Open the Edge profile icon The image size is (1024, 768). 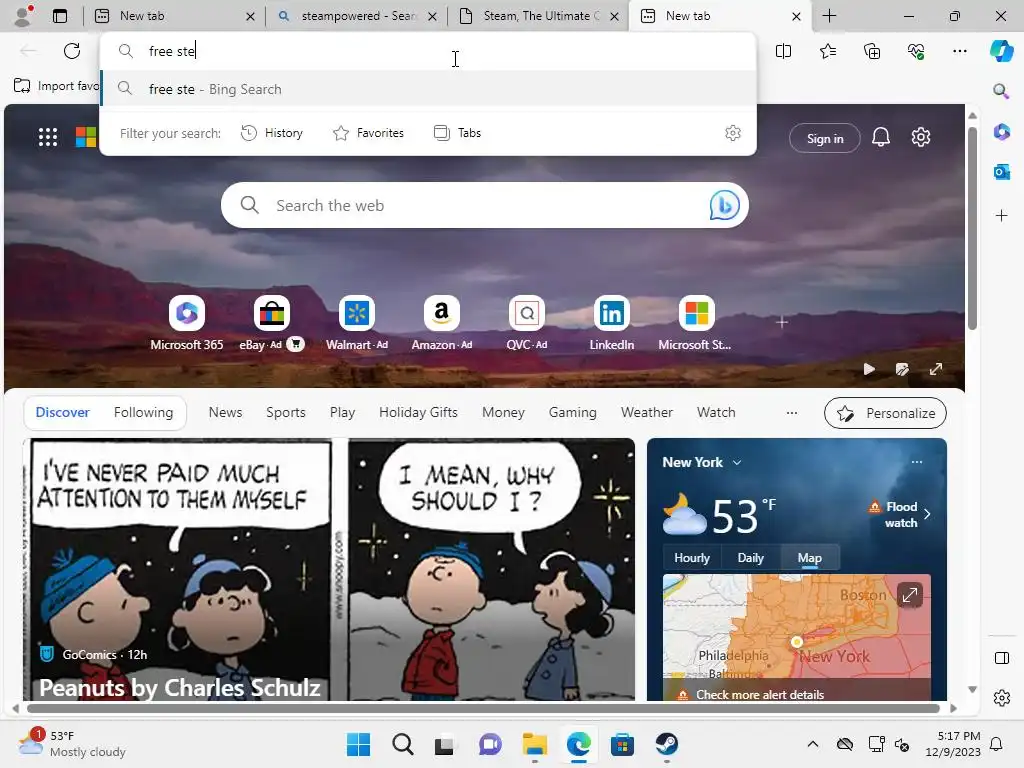23,16
